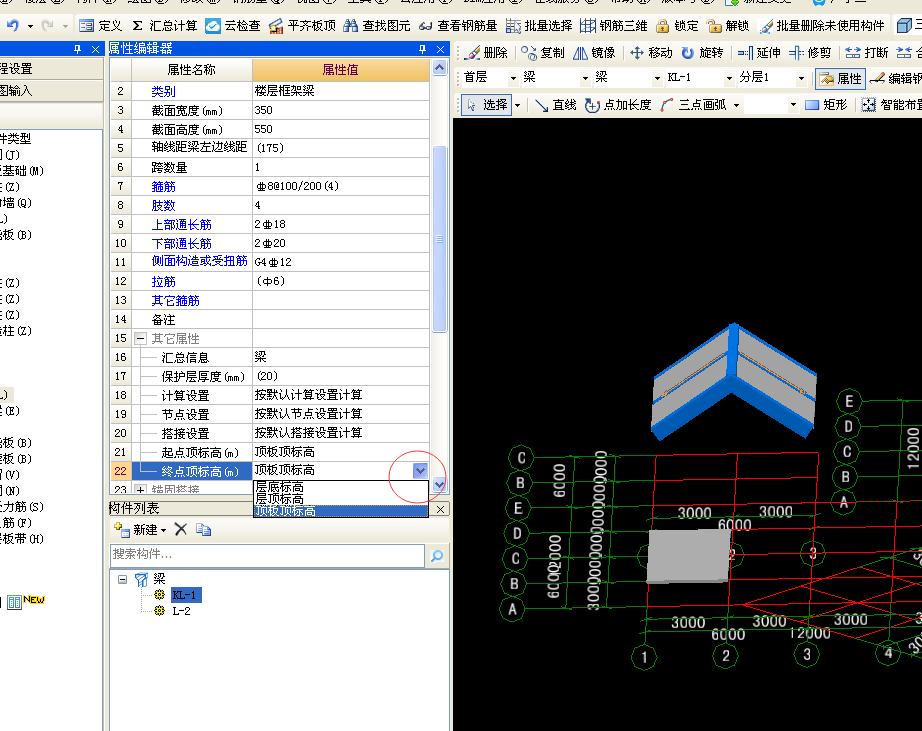Open the 选择 tool dropdown arrow
Image resolution: width=922 pixels, height=731 pixels.
tap(517, 105)
